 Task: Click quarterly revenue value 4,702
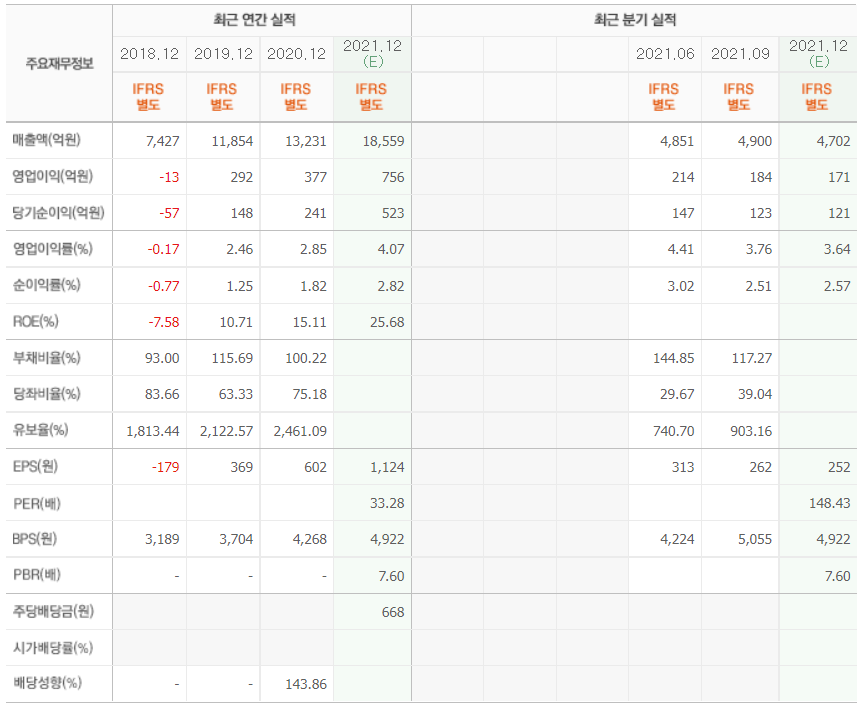(834, 141)
